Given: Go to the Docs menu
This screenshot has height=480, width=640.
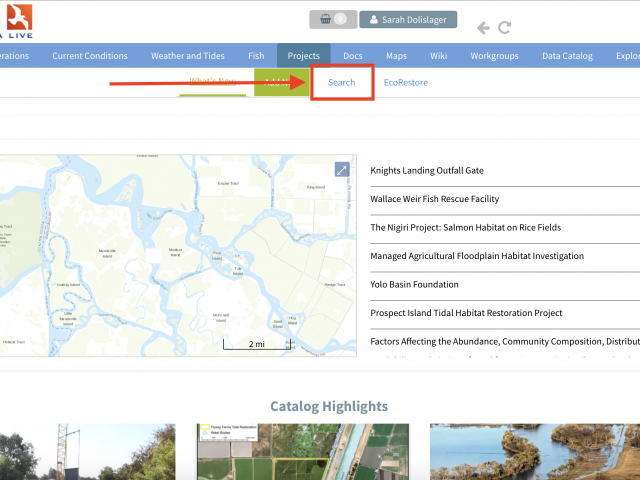Looking at the screenshot, I should 352,56.
